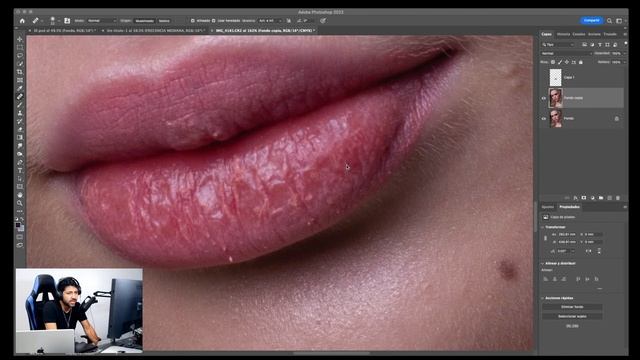This screenshot has width=640, height=360.
Task: Click the Eliminar fondo button
Action: [572, 307]
